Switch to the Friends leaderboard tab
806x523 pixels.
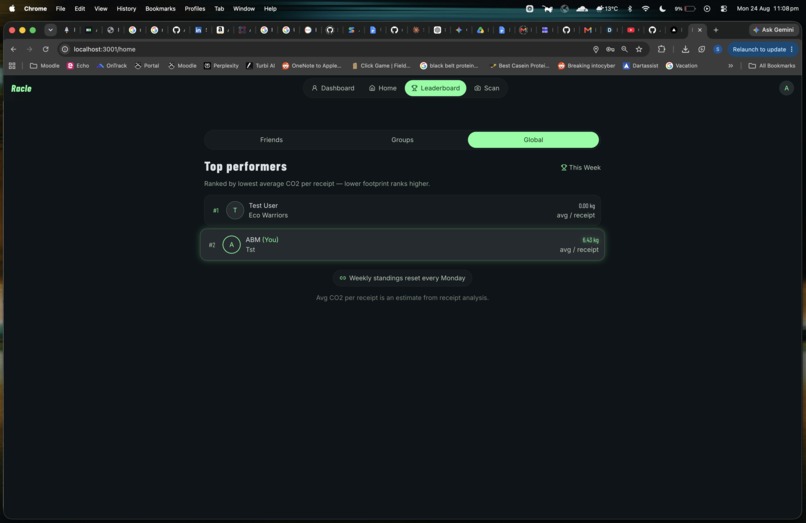click(x=271, y=140)
